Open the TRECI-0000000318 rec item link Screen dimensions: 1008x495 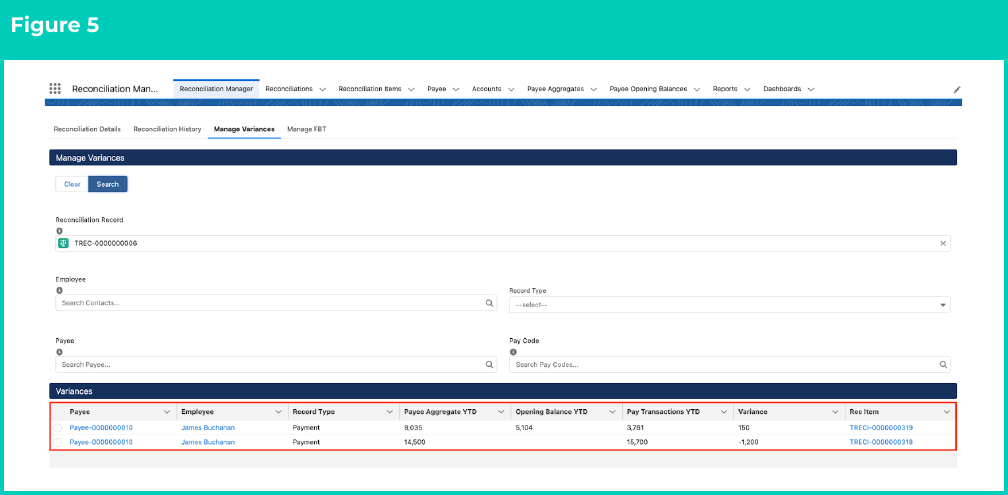coord(881,442)
